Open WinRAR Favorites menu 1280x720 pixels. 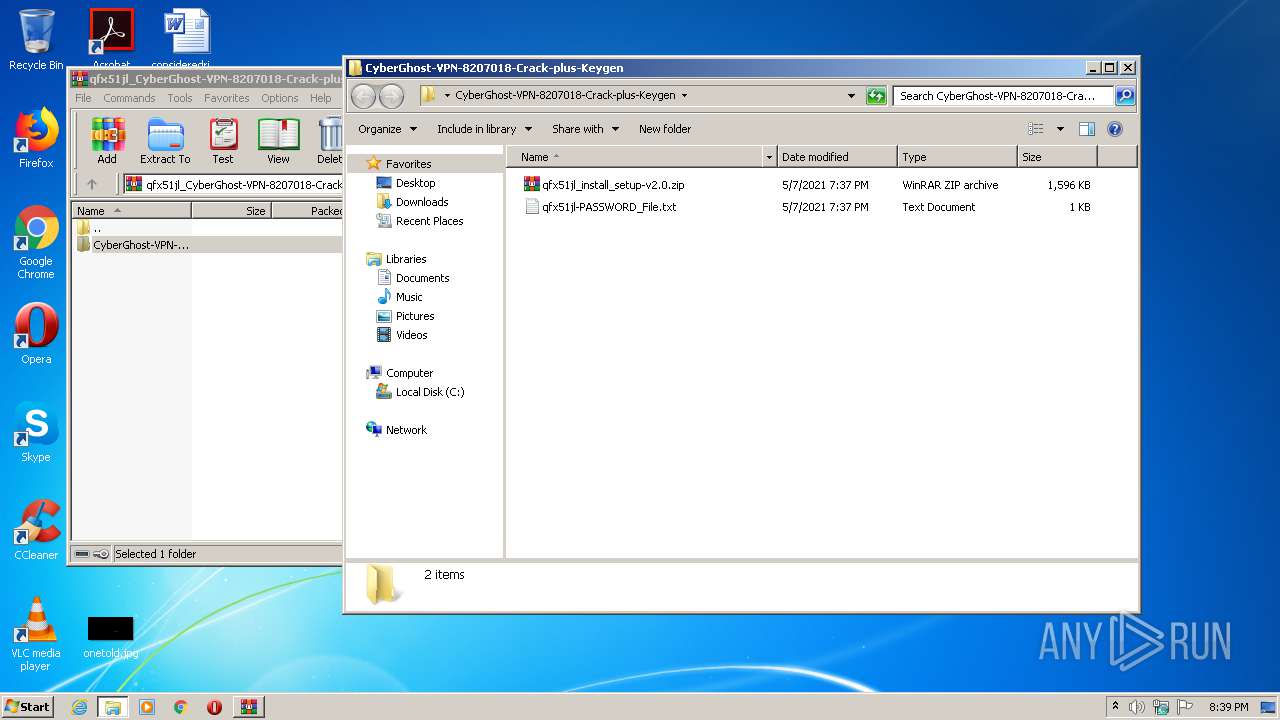[x=227, y=98]
